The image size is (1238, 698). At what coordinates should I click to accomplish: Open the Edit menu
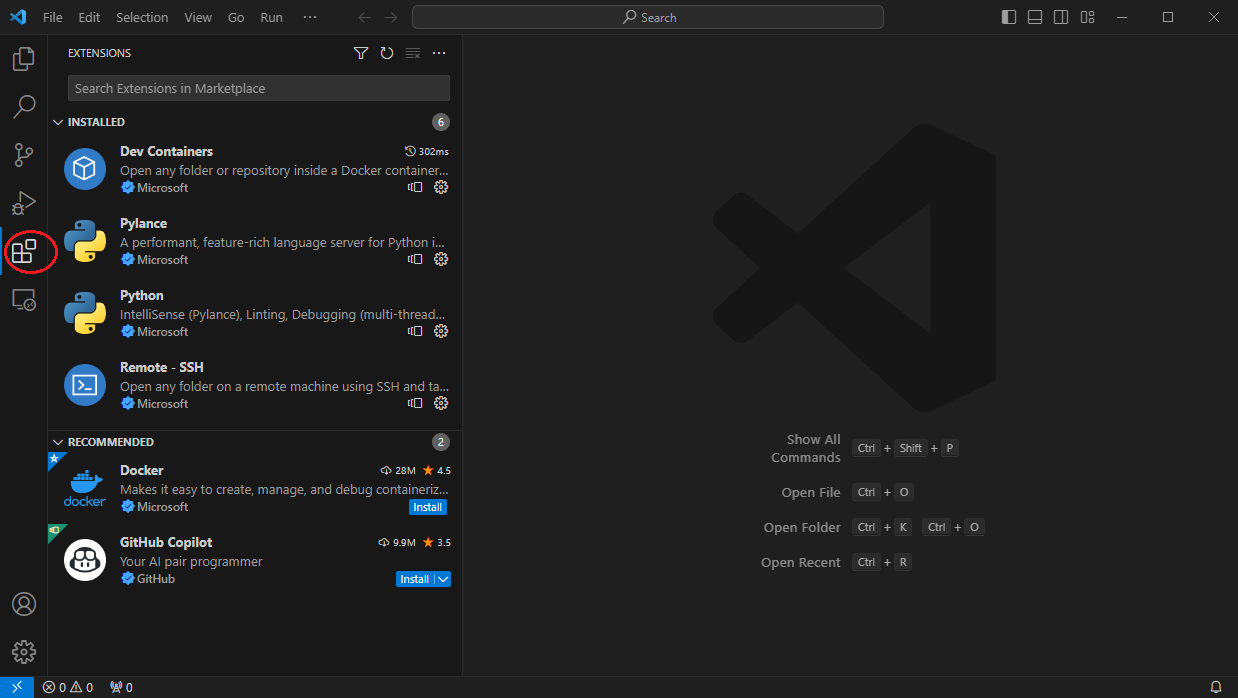coord(89,17)
